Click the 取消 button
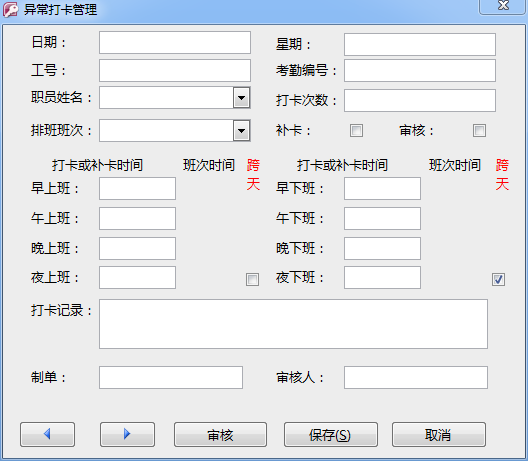This screenshot has width=528, height=461. pos(439,434)
